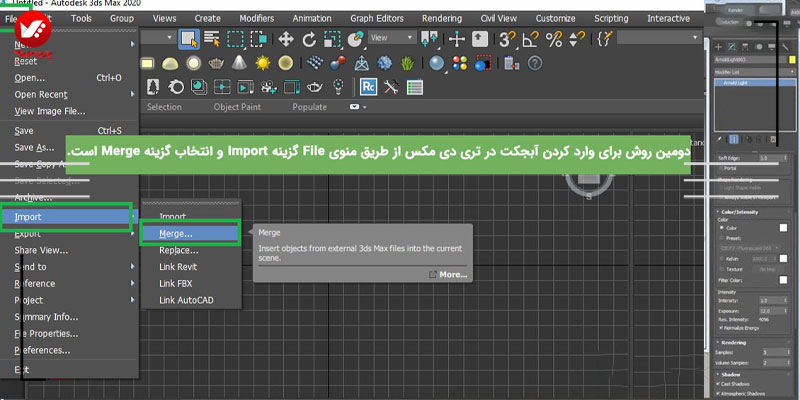
Task: Click the question mark help icon
Action: click(534, 63)
